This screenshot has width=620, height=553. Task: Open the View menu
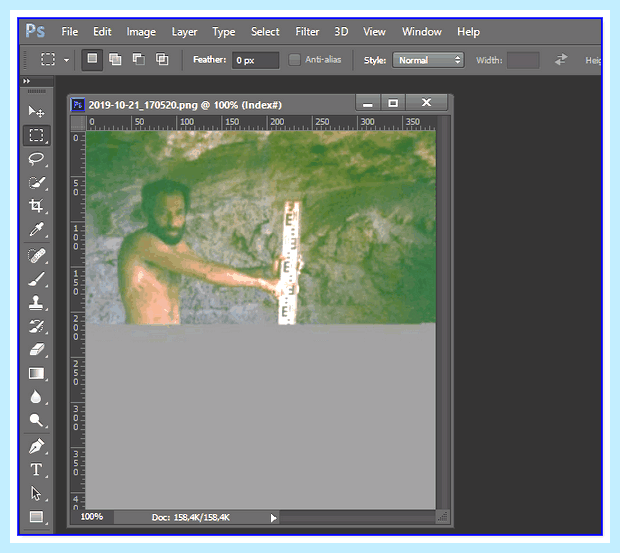(374, 32)
